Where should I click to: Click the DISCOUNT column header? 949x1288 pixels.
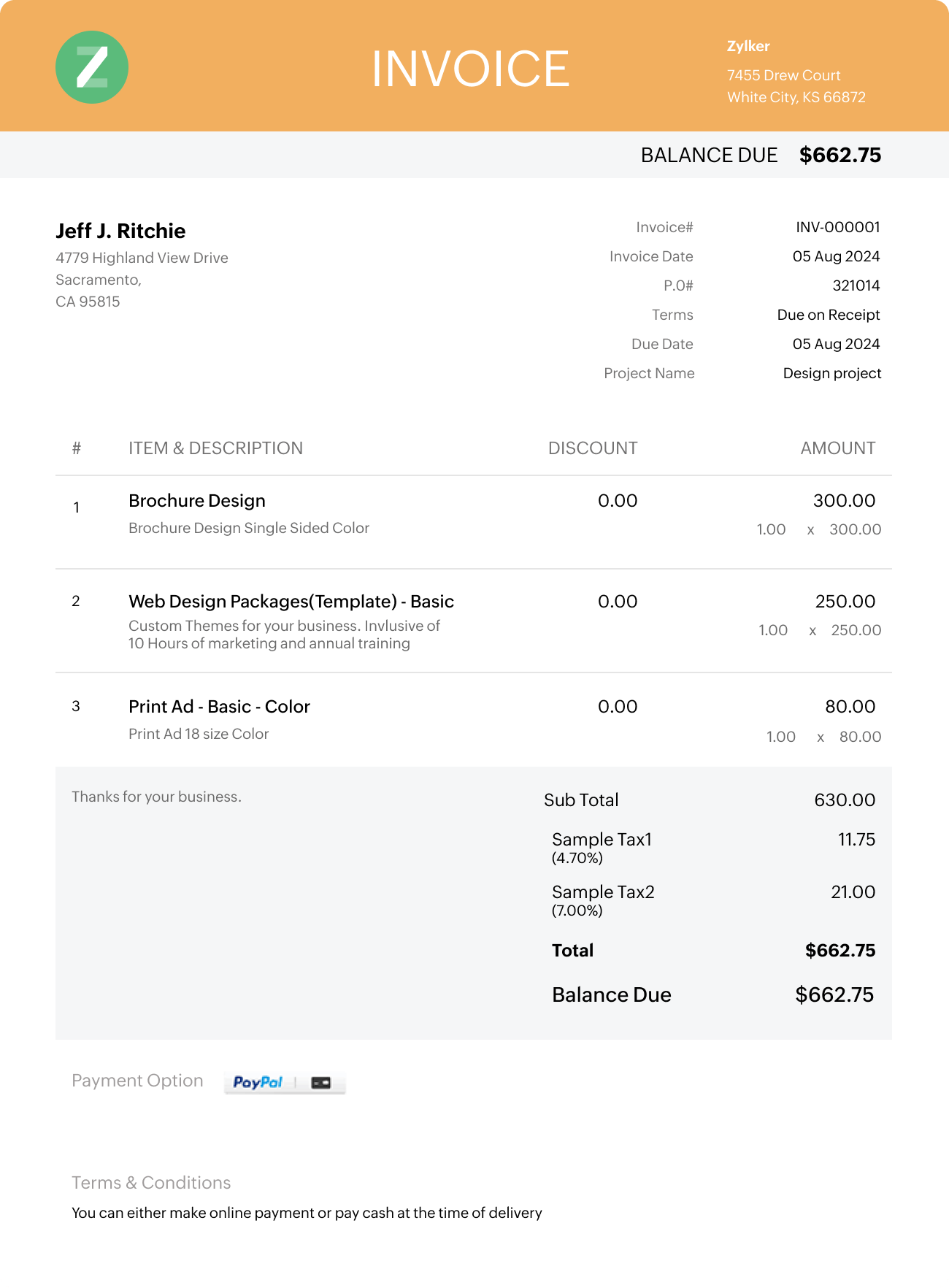point(593,448)
